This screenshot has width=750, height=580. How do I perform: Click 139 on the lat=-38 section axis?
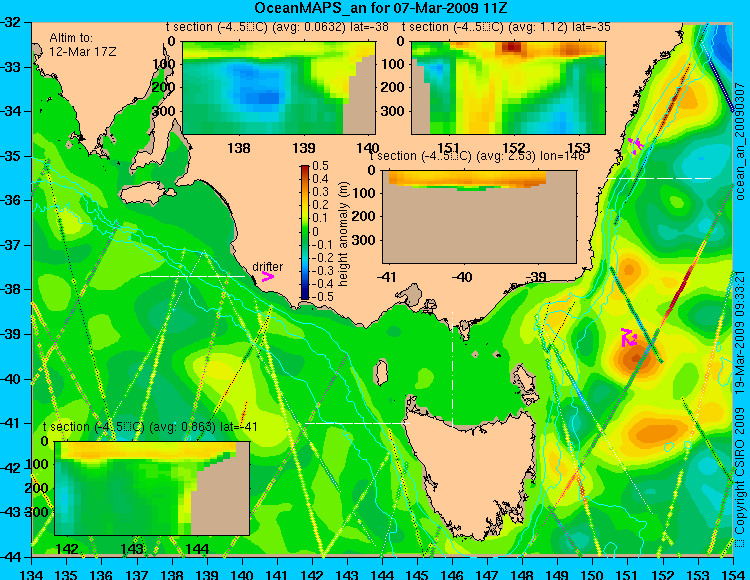click(304, 148)
